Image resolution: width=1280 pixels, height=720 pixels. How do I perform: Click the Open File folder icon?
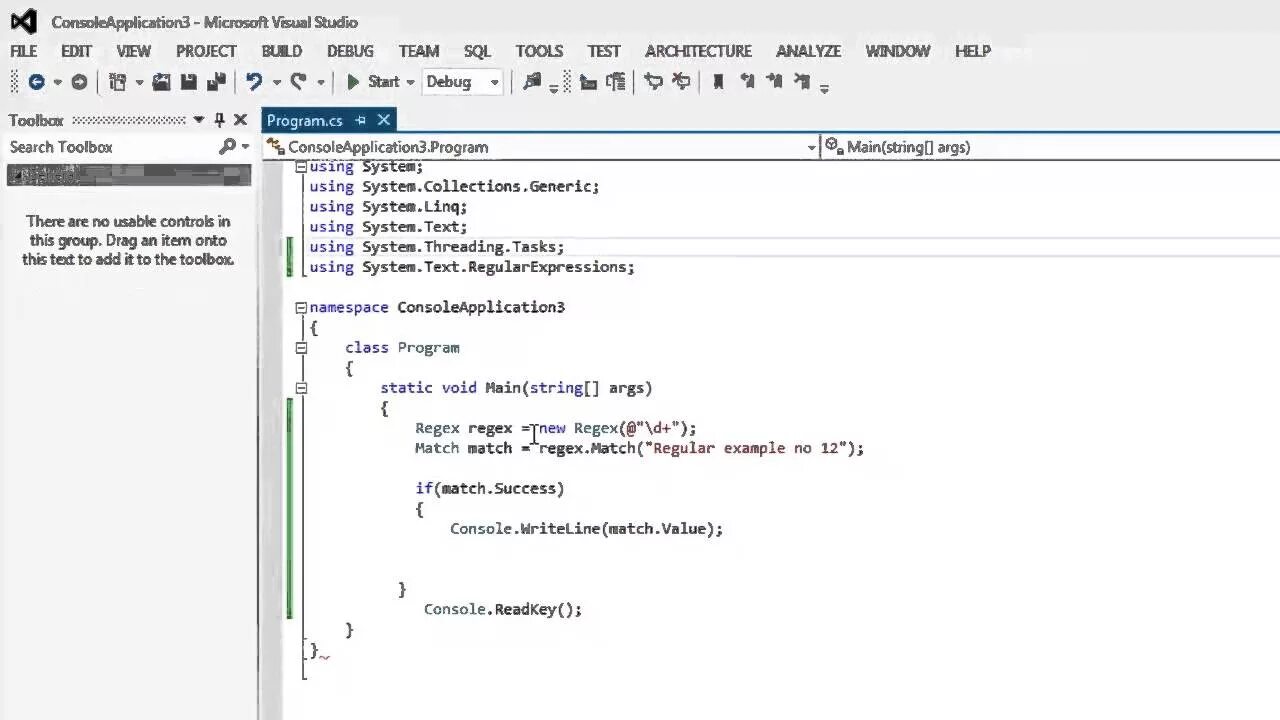tap(161, 82)
